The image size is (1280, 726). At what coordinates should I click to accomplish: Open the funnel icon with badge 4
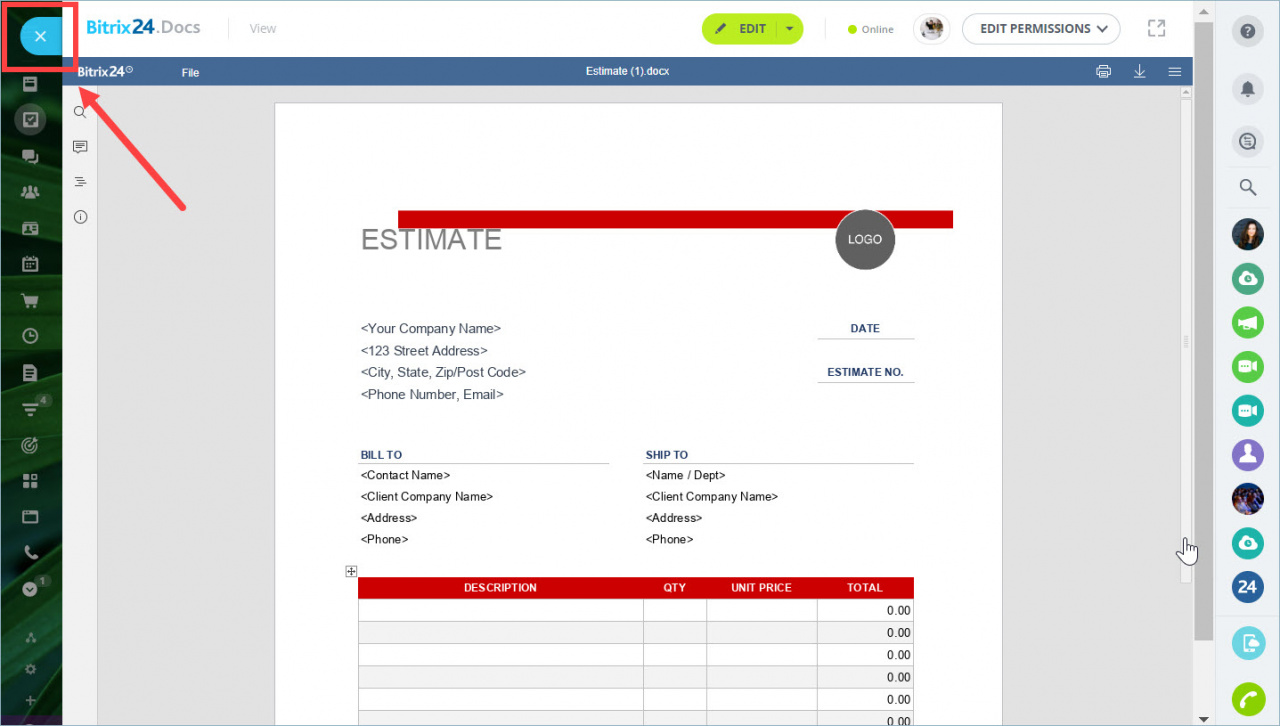30,409
